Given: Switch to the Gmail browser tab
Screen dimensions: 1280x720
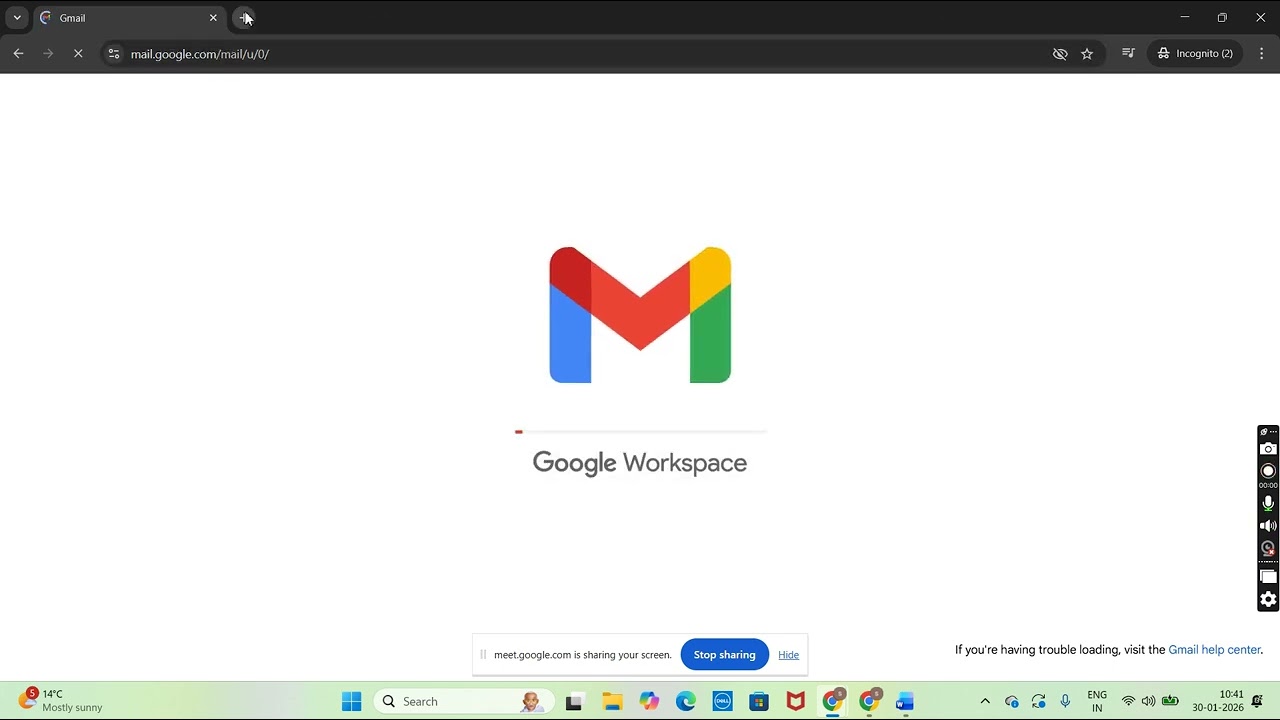Looking at the screenshot, I should 128,18.
